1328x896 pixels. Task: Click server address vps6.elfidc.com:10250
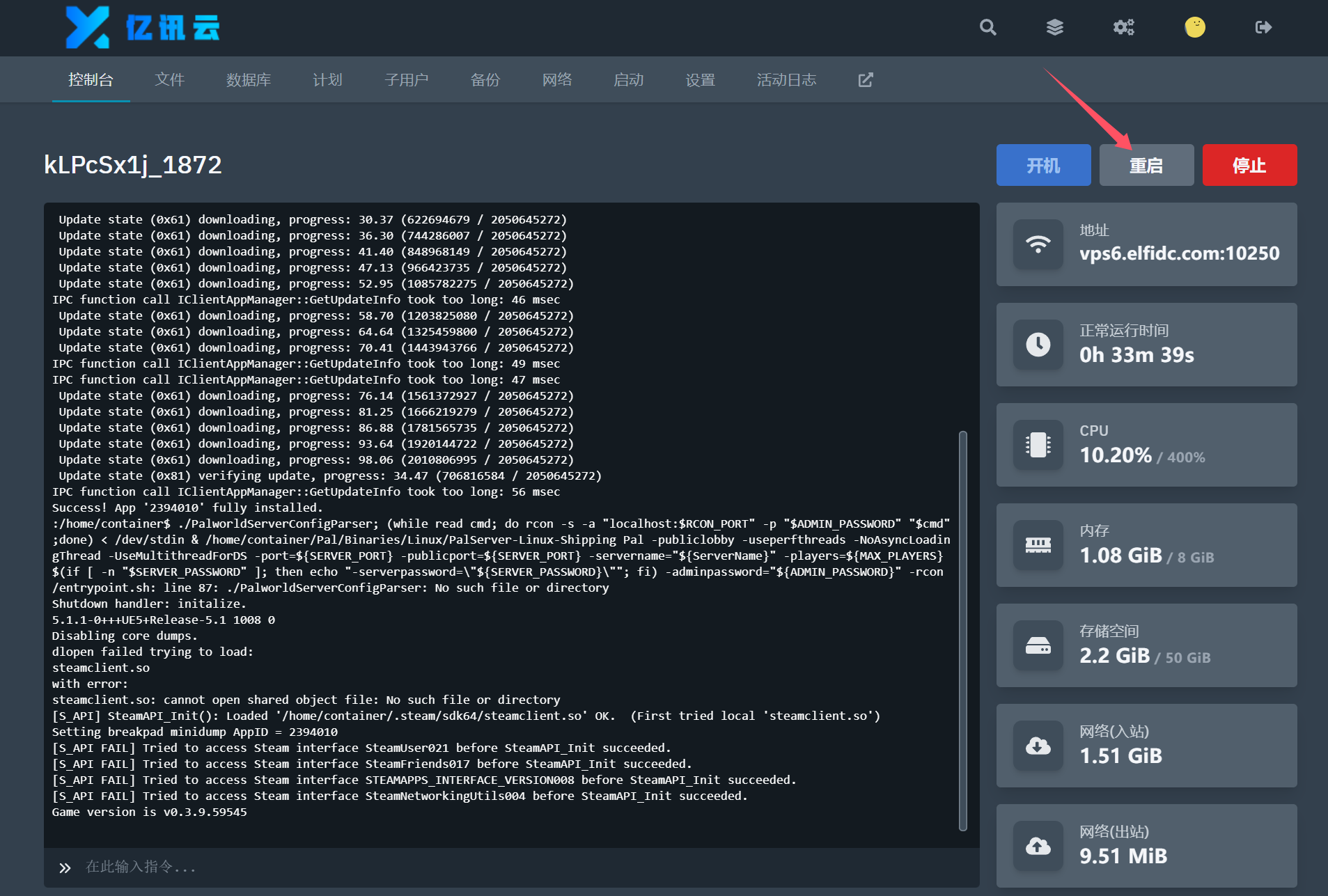coord(1180,253)
